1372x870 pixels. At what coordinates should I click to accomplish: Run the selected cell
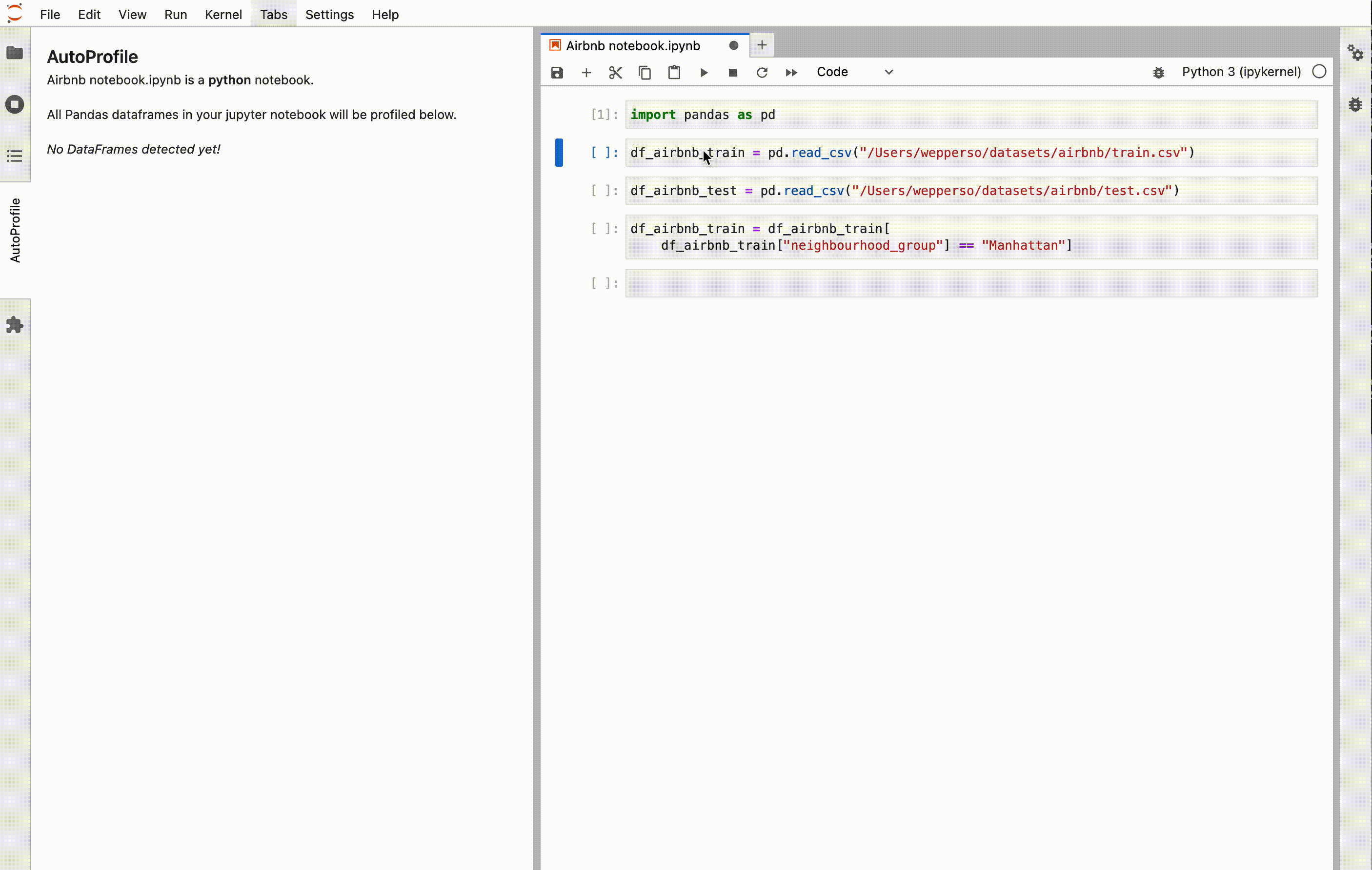pyautogui.click(x=704, y=72)
